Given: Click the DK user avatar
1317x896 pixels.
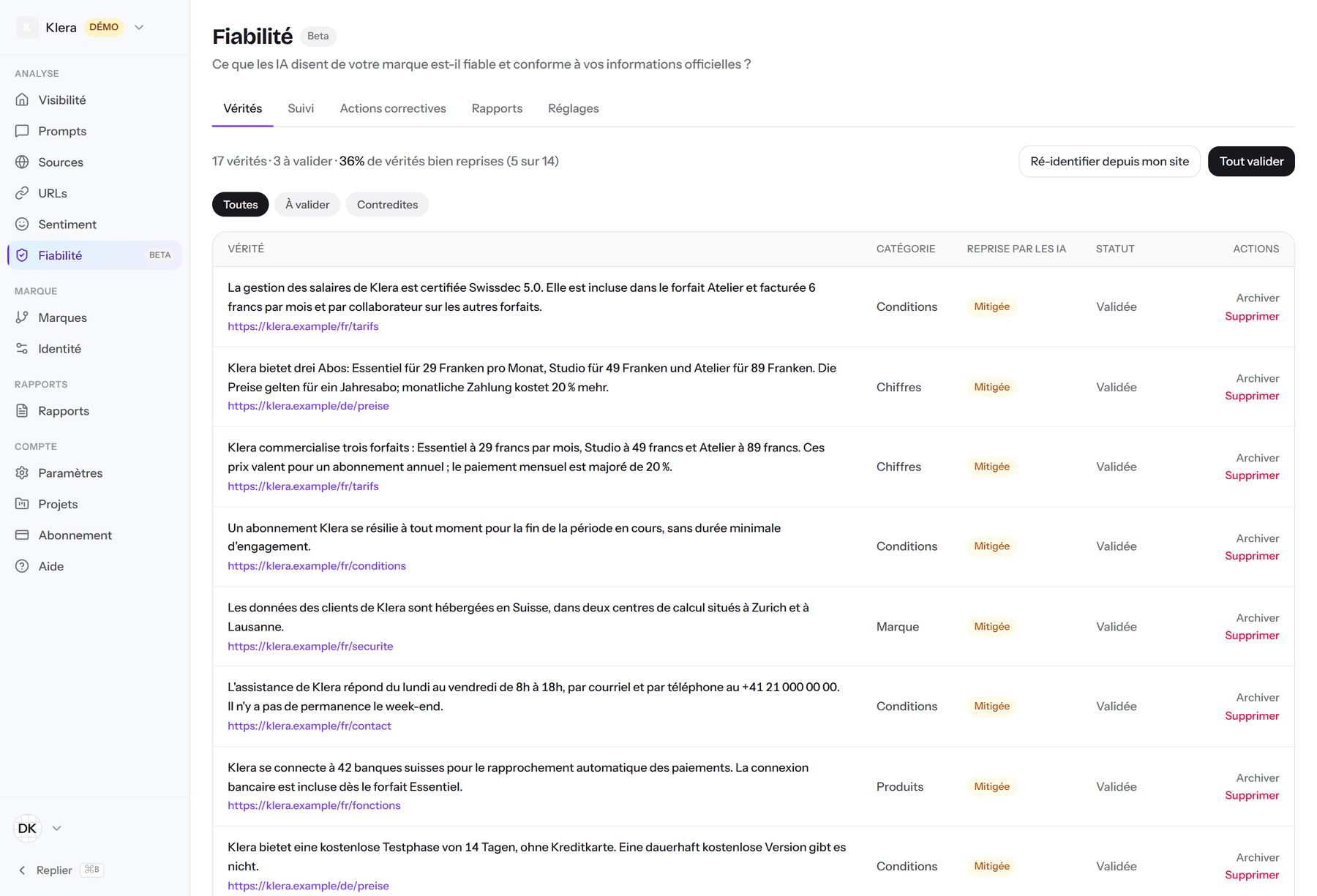Looking at the screenshot, I should pyautogui.click(x=27, y=828).
